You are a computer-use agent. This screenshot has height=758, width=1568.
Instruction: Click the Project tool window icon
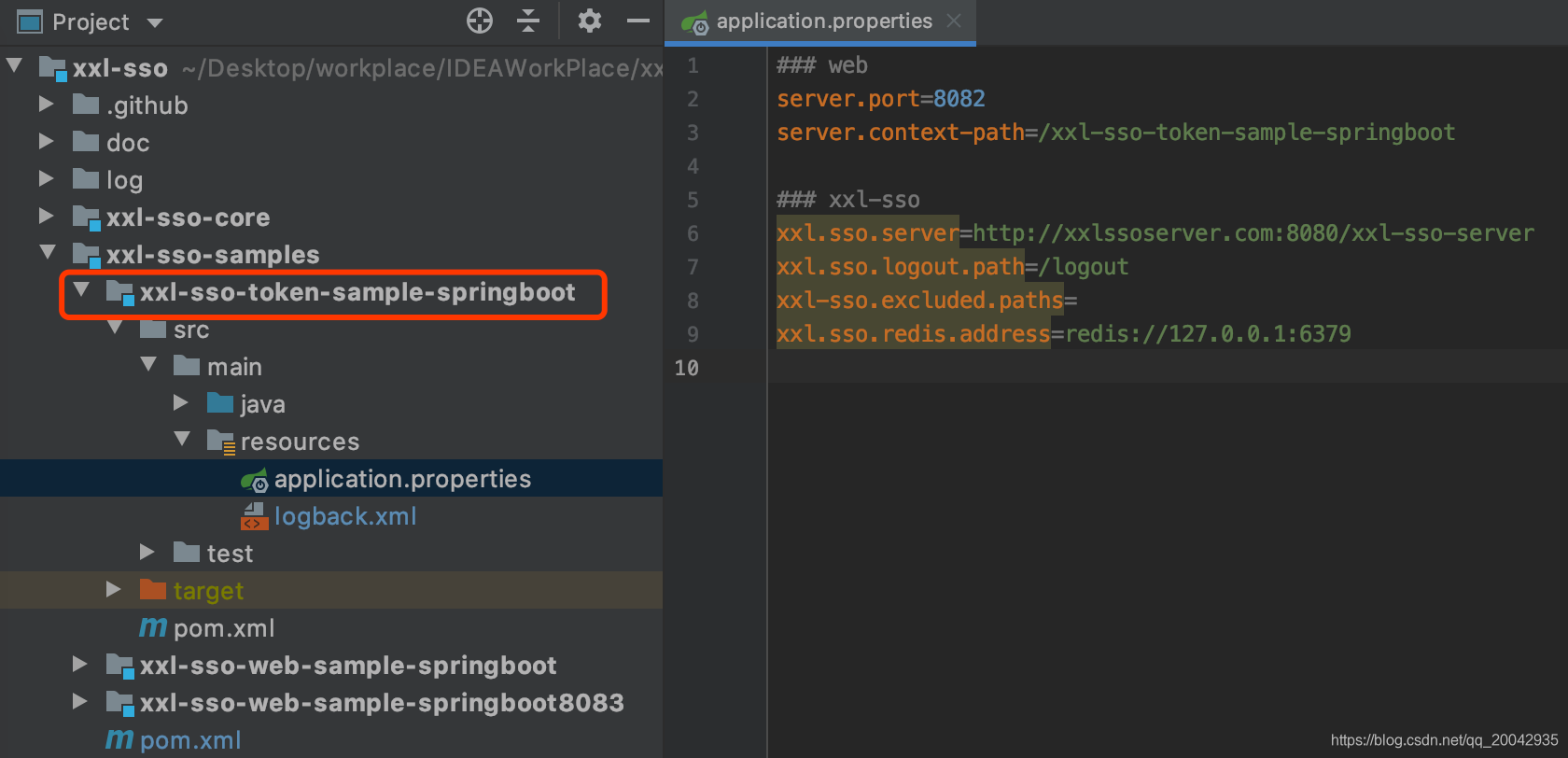pos(30,21)
